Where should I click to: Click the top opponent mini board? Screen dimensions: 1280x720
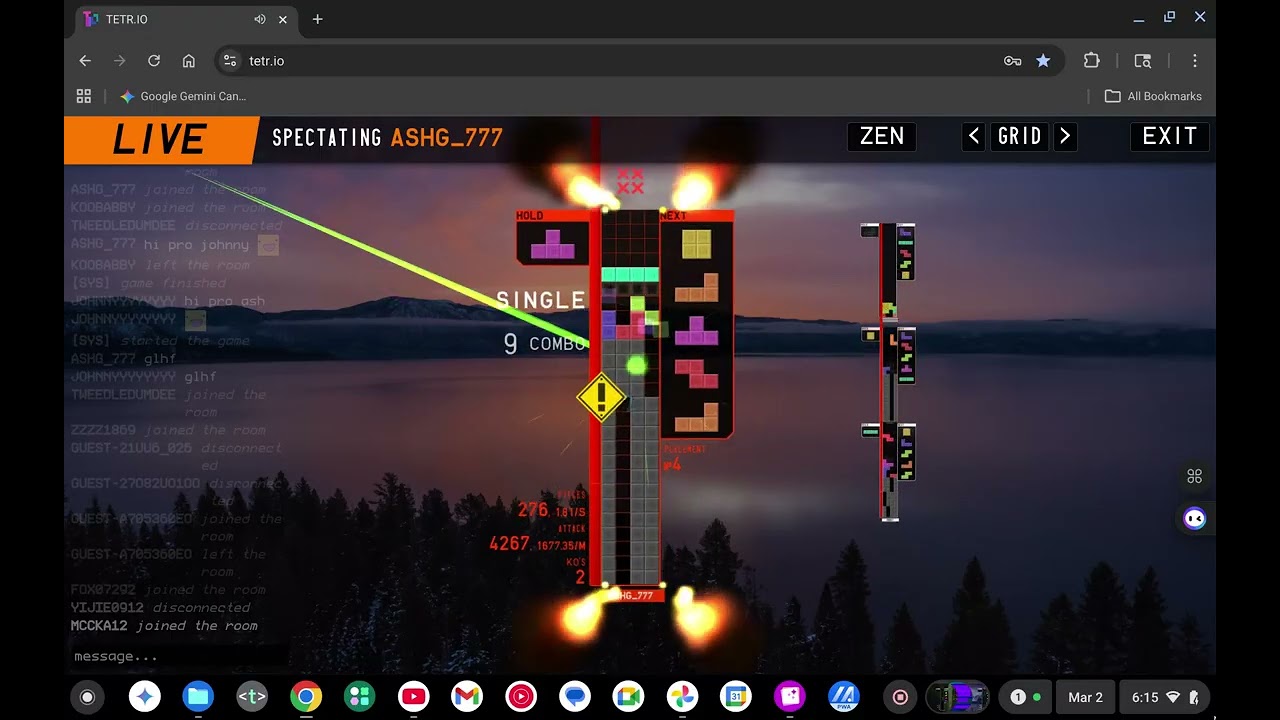[x=889, y=271]
